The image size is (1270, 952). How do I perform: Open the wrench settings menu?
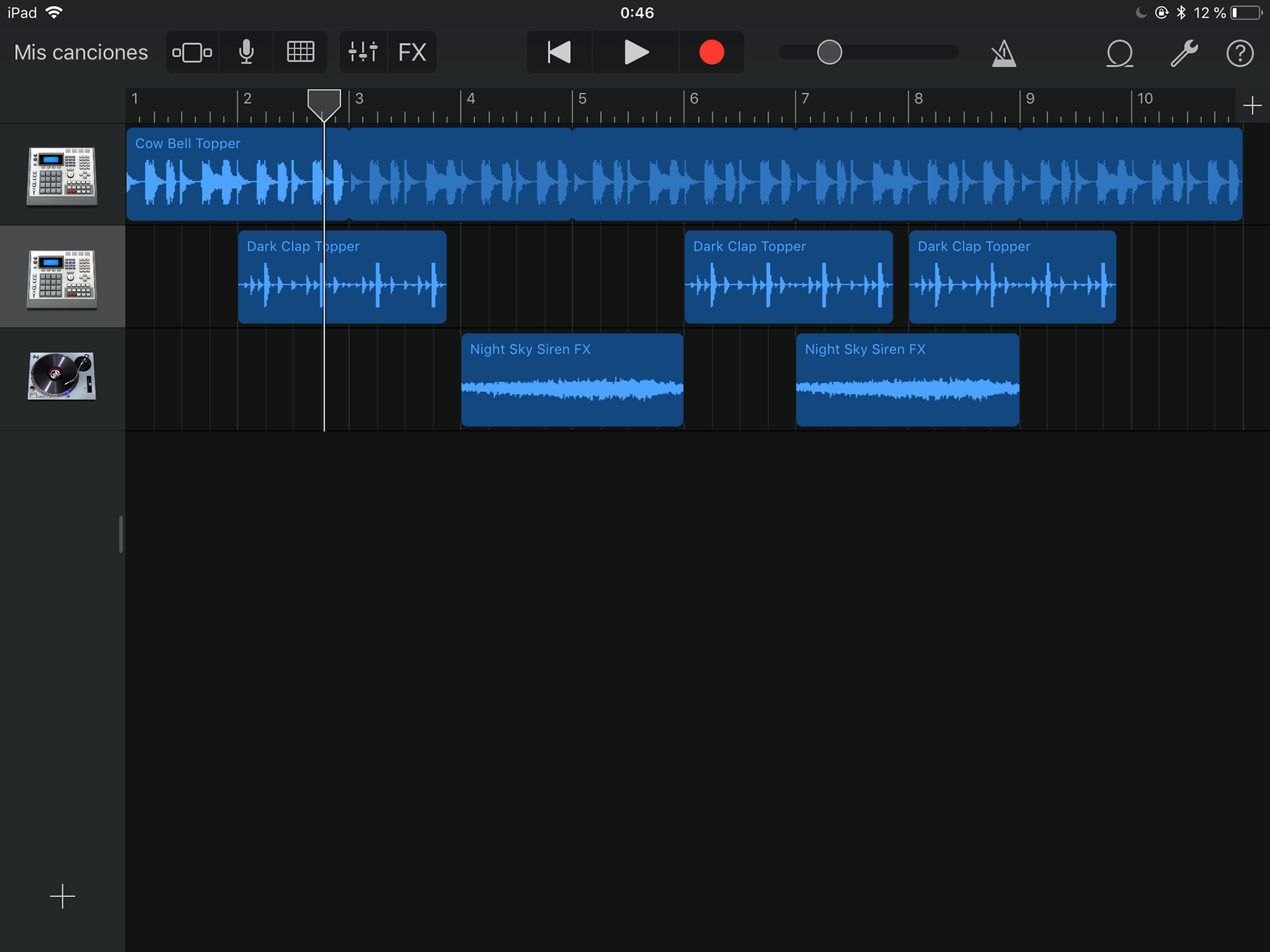pos(1184,53)
